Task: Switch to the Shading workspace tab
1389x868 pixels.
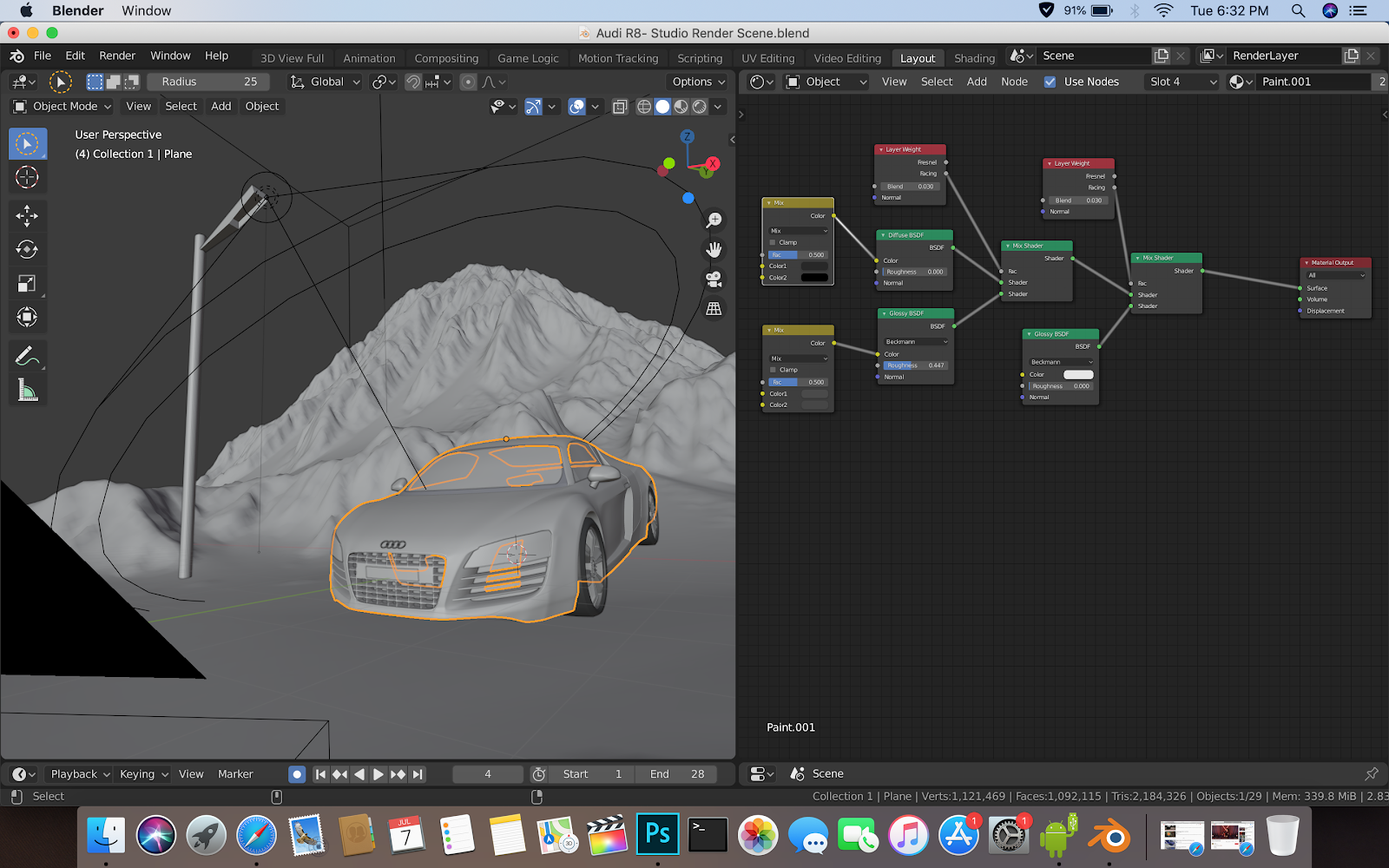Action: pyautogui.click(x=973, y=57)
